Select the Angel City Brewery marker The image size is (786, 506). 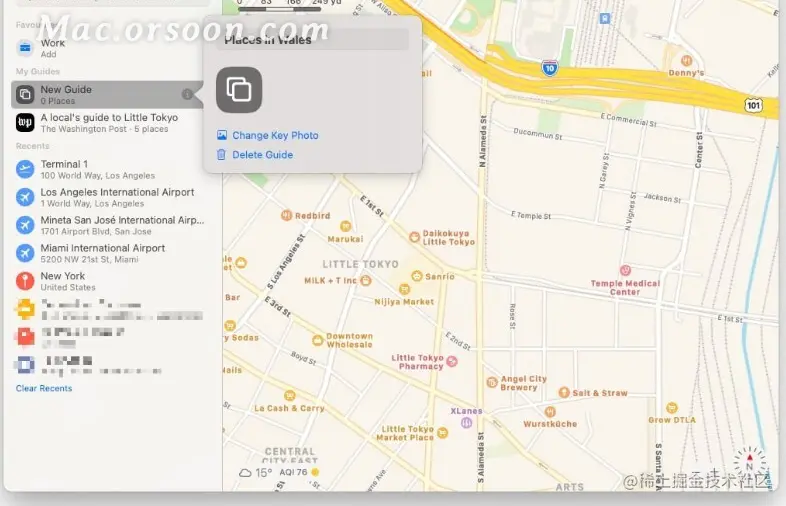(x=492, y=383)
